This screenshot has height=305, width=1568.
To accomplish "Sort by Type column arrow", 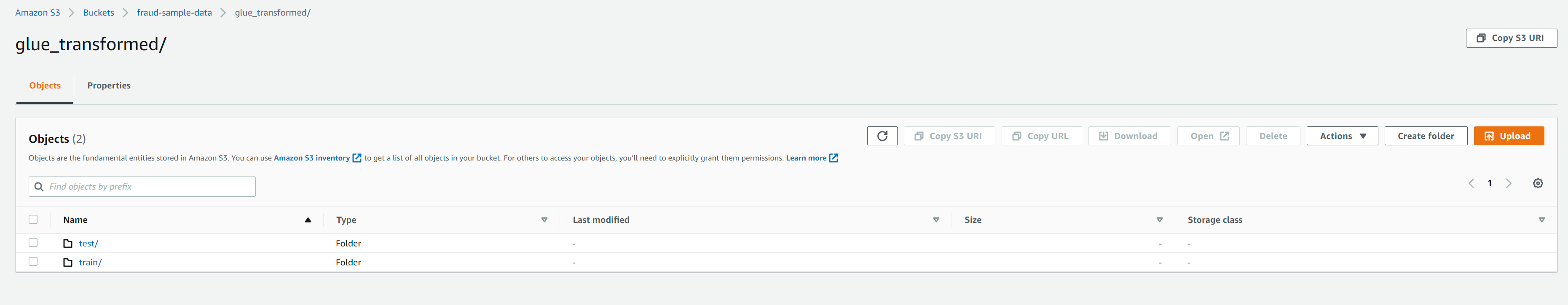I will [544, 220].
